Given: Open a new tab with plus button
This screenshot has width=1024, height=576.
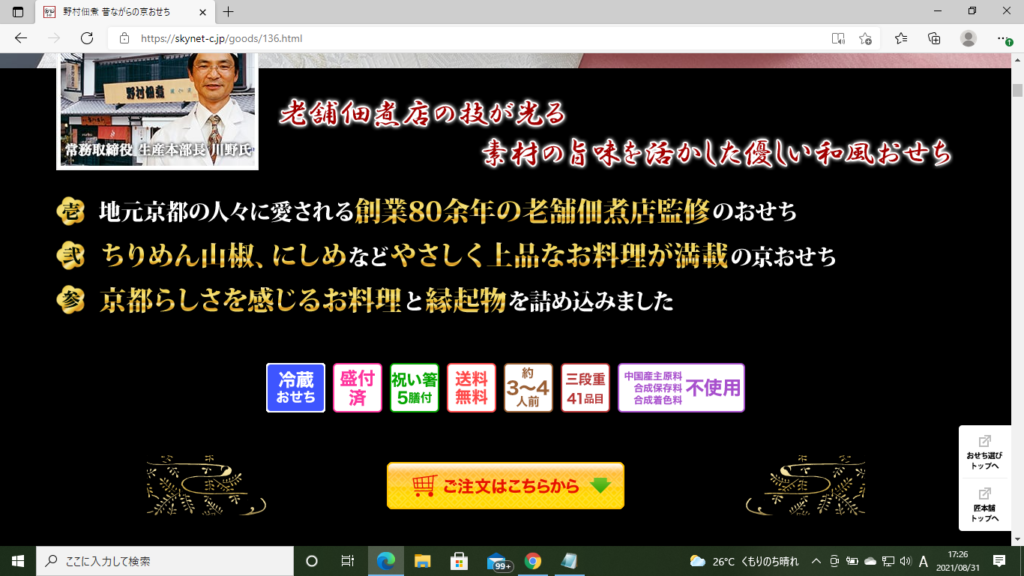Looking at the screenshot, I should tap(228, 12).
